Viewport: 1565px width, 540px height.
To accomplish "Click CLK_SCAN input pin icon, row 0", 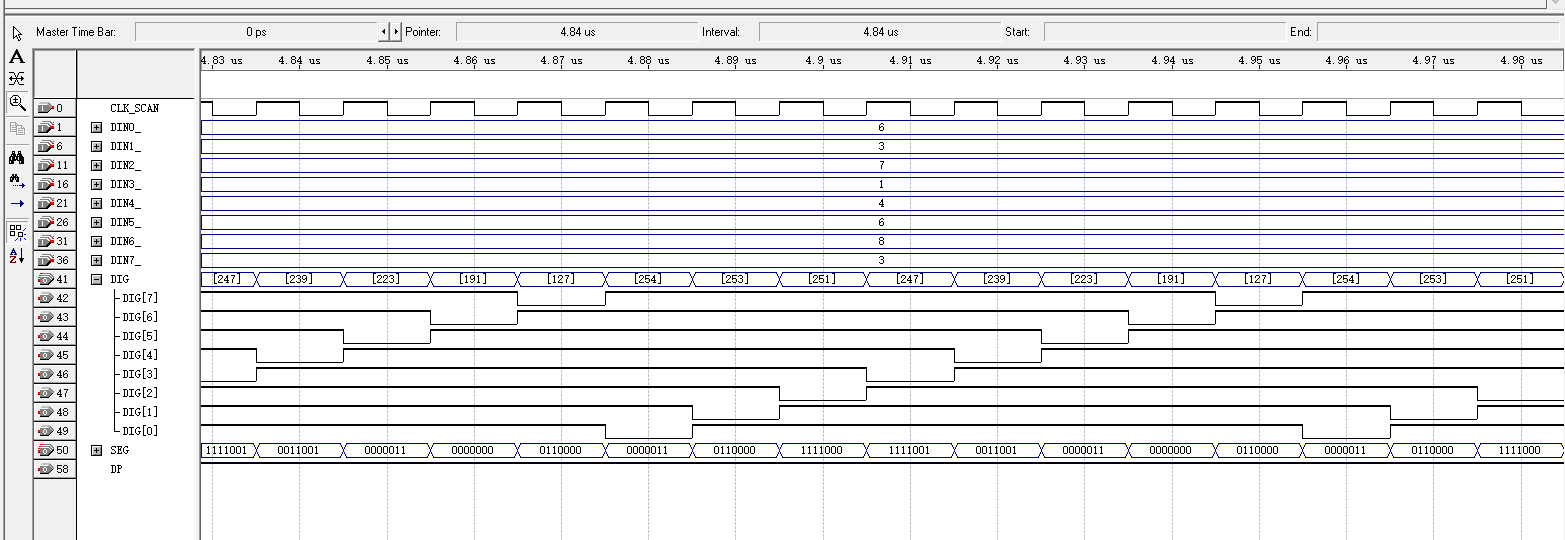I will click(x=45, y=108).
